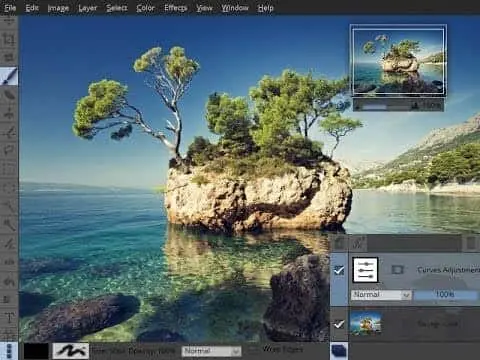Click the blue icon below the layers list
Image resolution: width=480 pixels, height=360 pixels.
[x=339, y=351]
